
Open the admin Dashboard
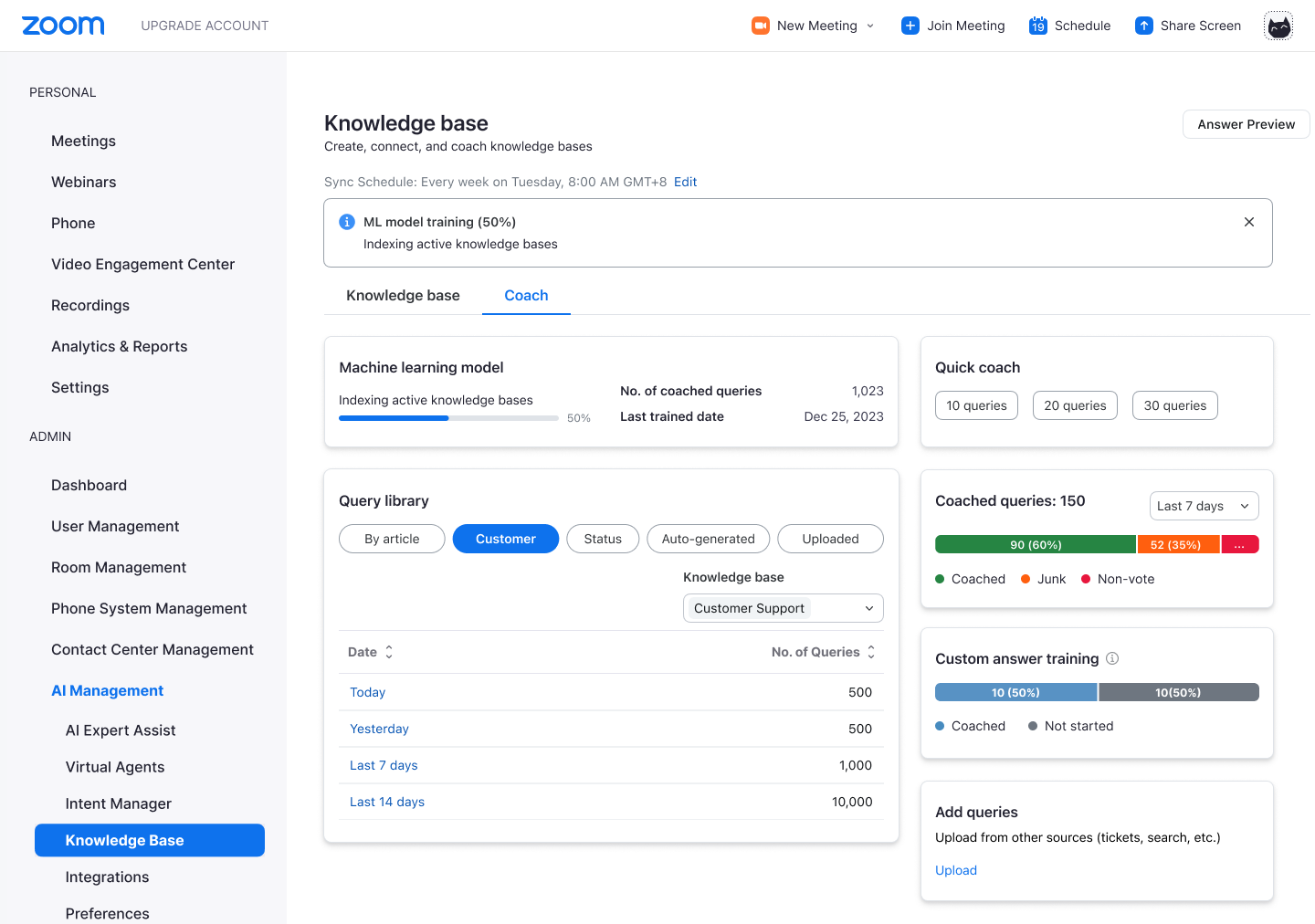89,485
